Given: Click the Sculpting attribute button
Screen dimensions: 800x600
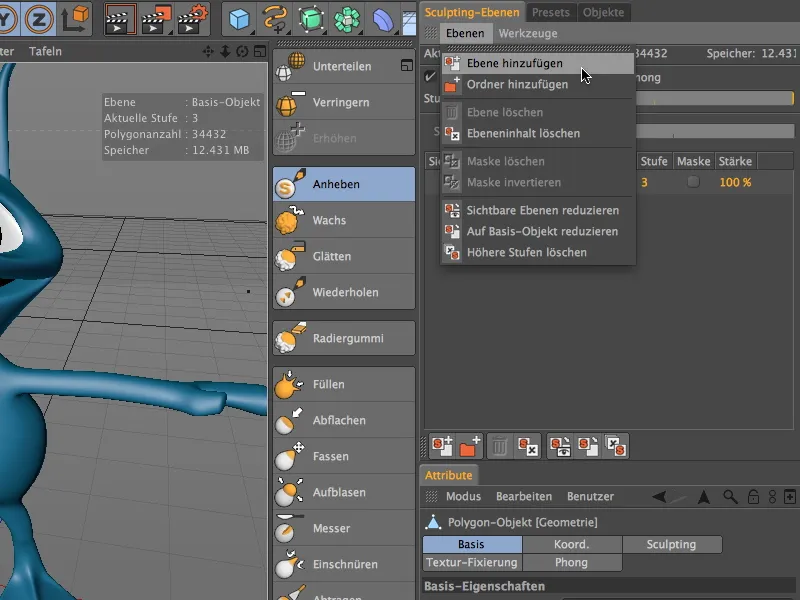Looking at the screenshot, I should coord(671,544).
